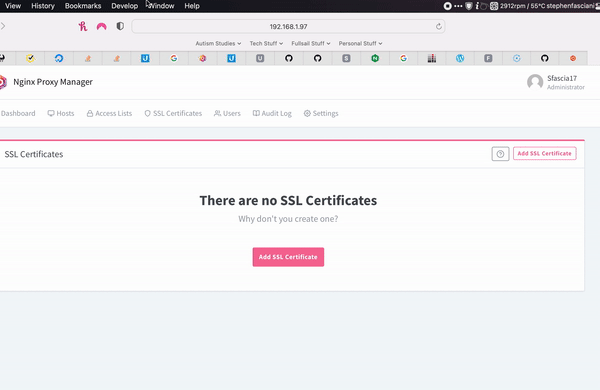The height and width of the screenshot is (390, 600).
Task: Open the Sfascia17 Administrator account menu
Action: point(556,82)
